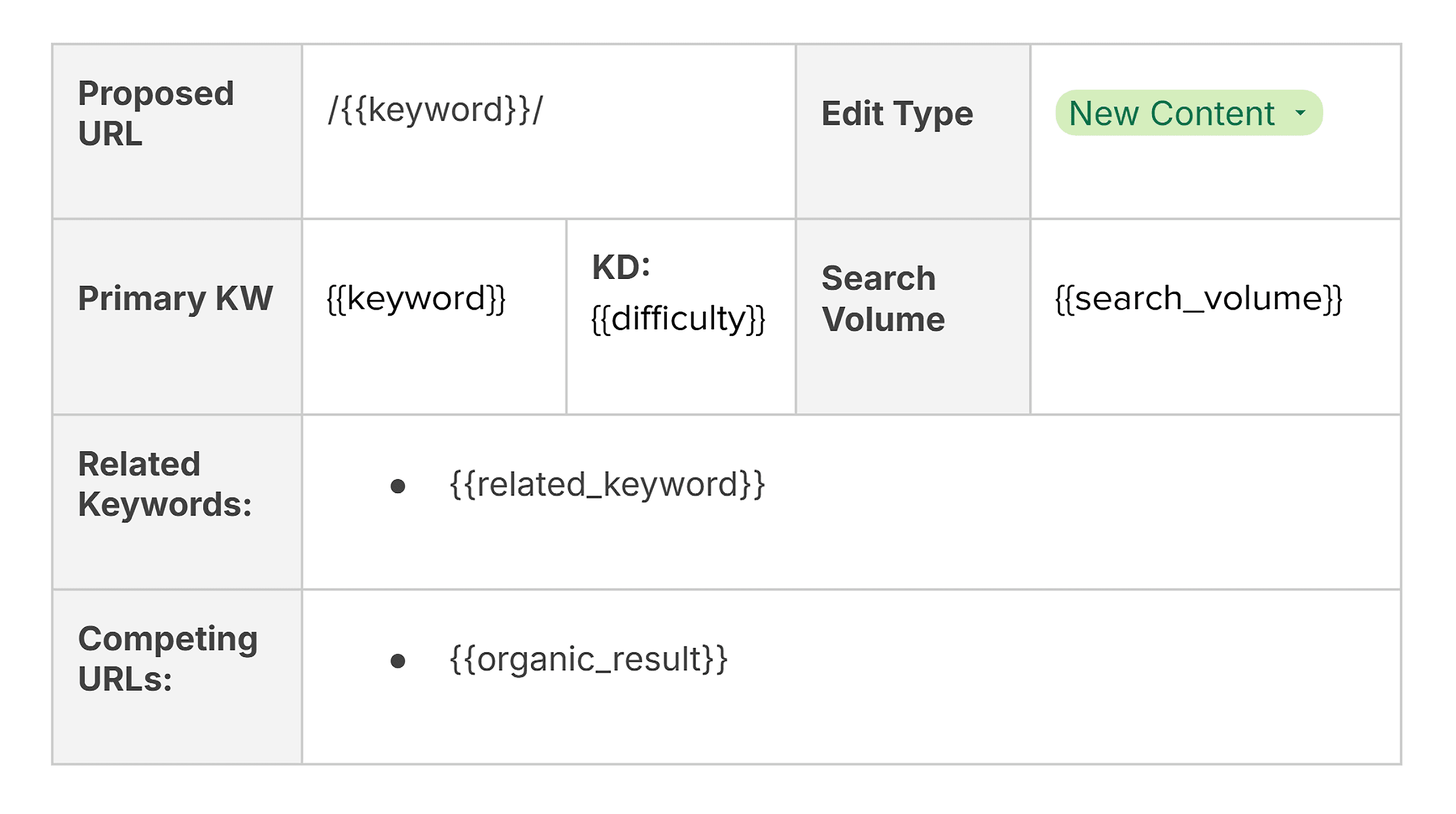
Task: Click the Related Keywords: header cell
Action: 165,484
